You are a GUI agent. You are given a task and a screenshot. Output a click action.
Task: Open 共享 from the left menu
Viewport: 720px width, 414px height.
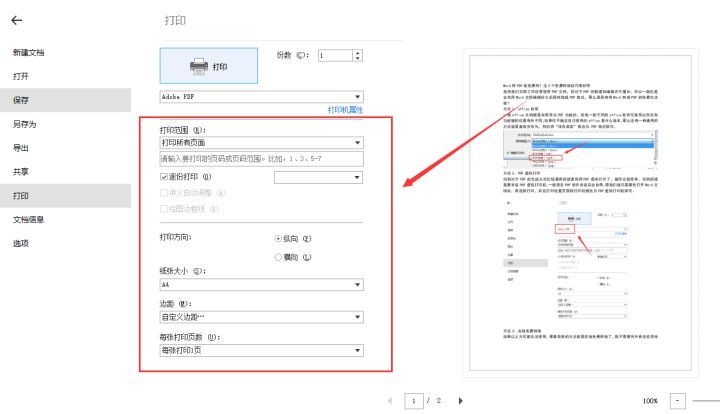tap(21, 172)
